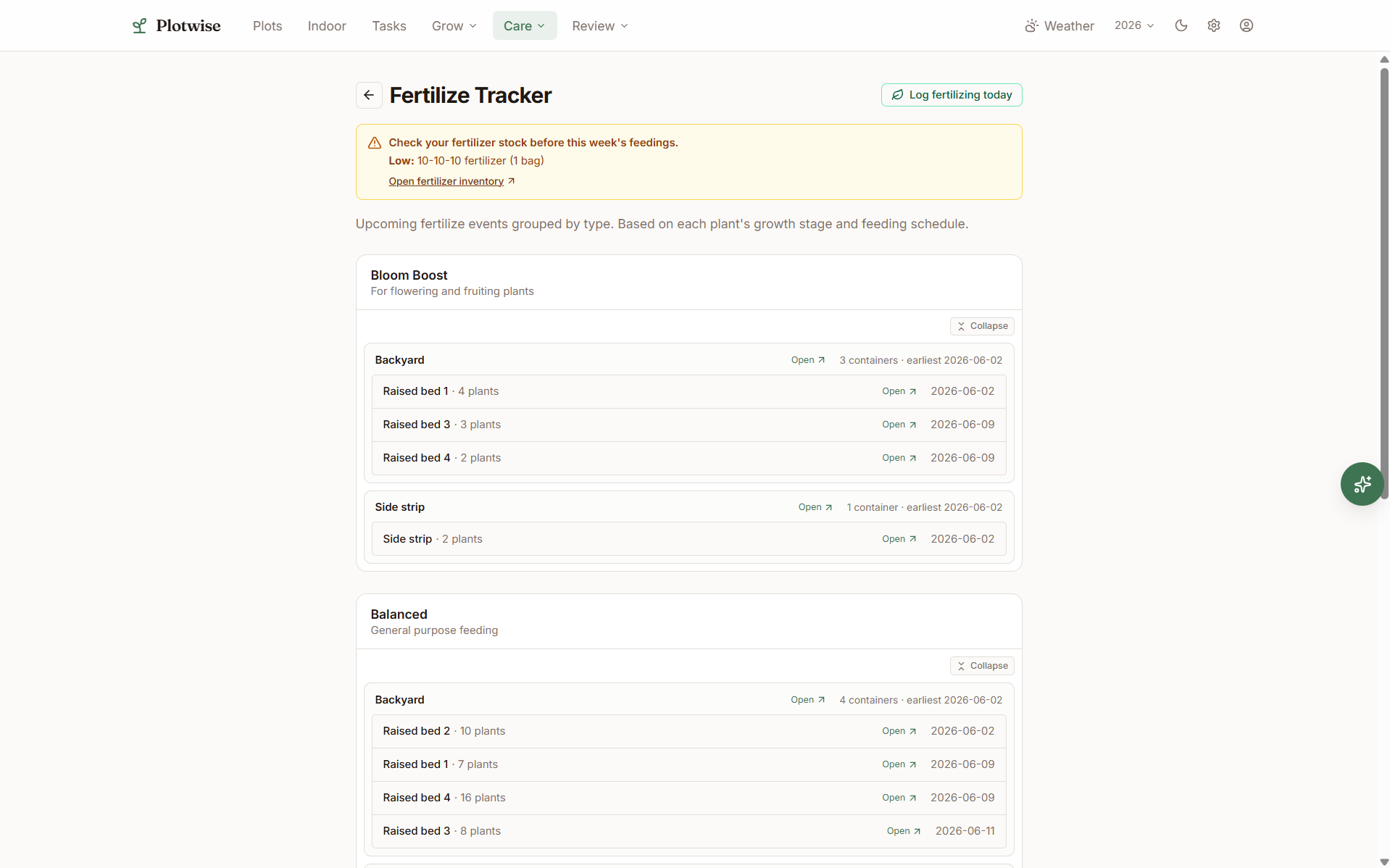The image size is (1390, 868).
Task: Click Log fertilizing today button
Action: (952, 95)
